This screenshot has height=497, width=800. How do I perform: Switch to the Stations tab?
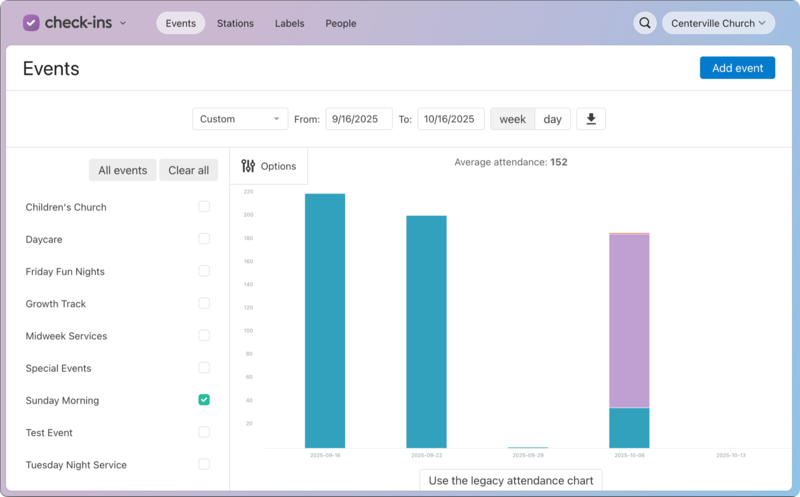[x=235, y=23]
